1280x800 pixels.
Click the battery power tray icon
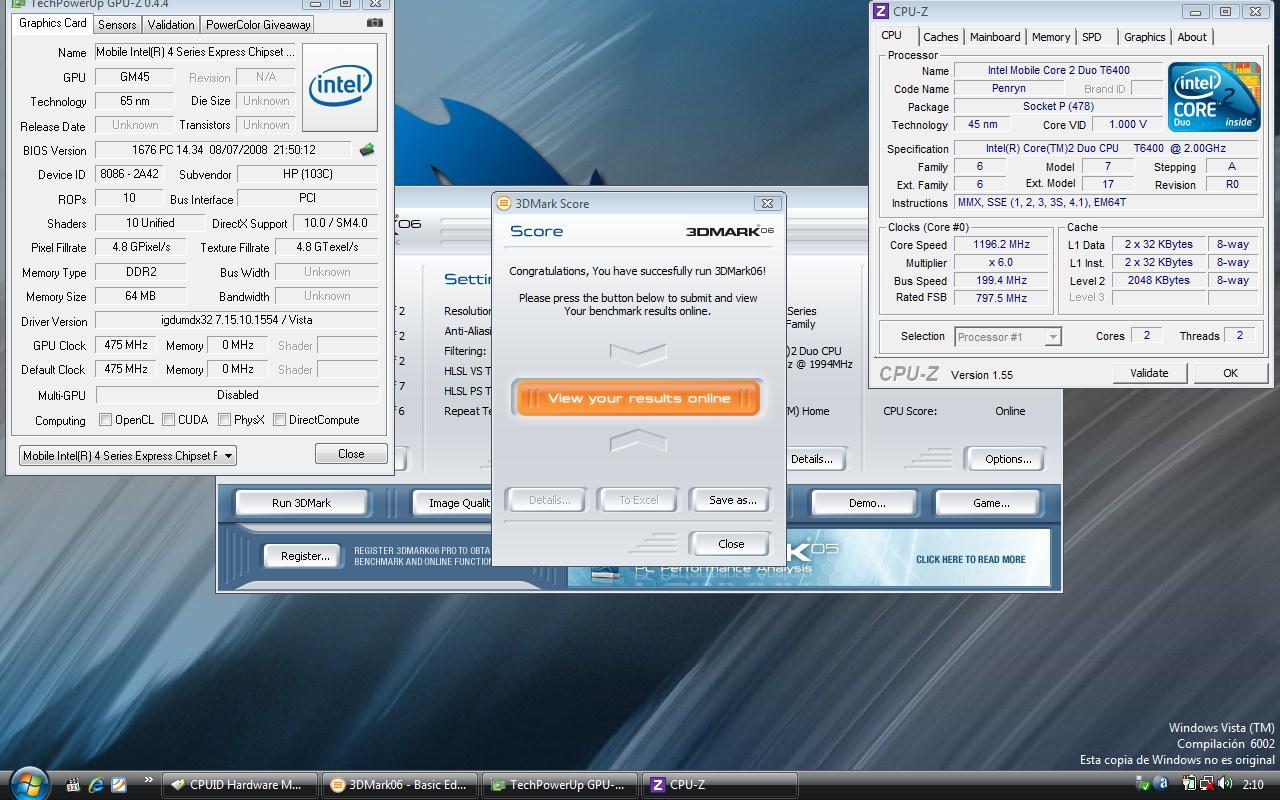1190,785
